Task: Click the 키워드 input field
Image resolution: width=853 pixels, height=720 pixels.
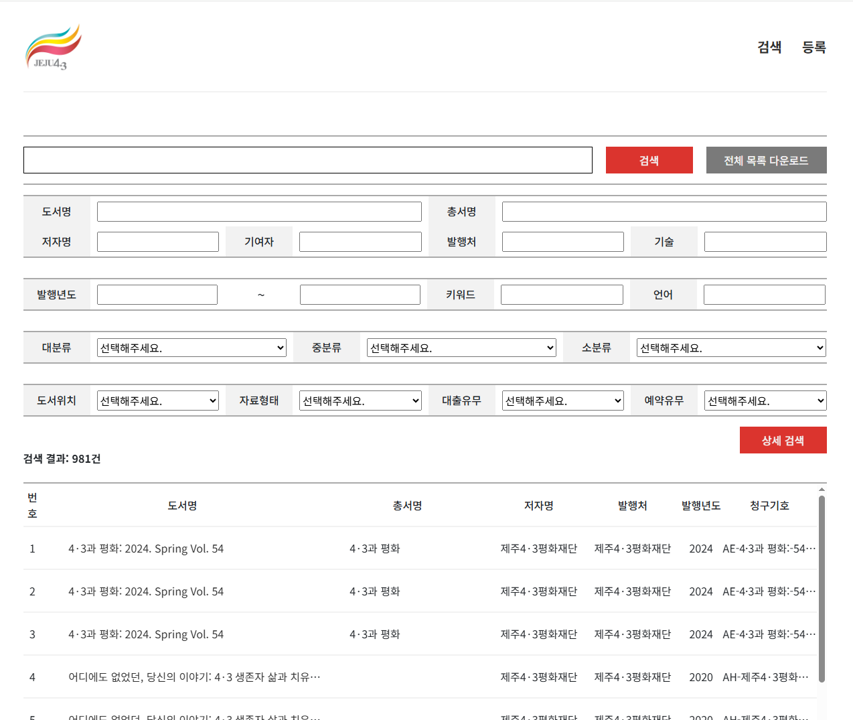Action: pyautogui.click(x=562, y=295)
